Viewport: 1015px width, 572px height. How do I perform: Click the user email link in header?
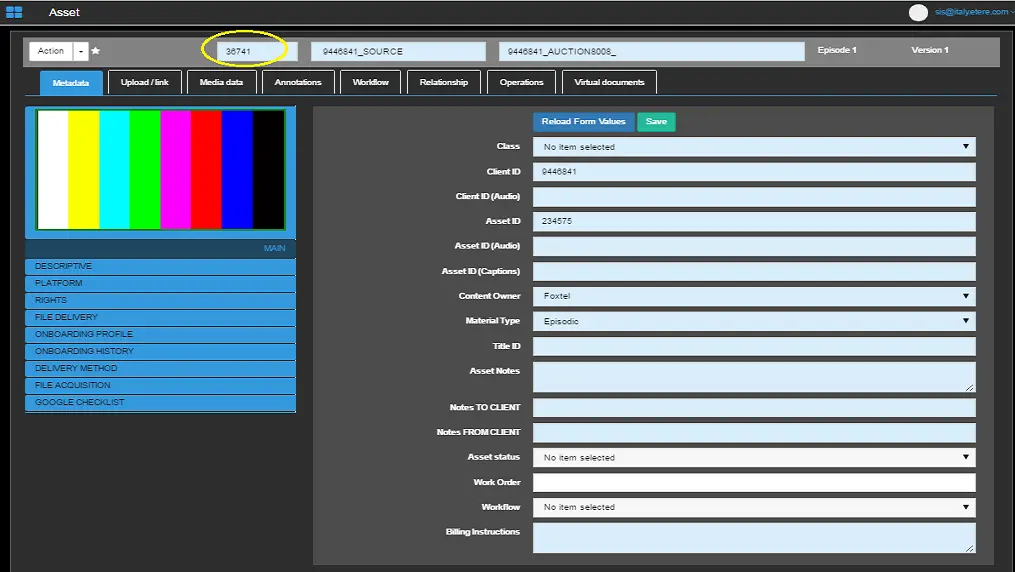(x=972, y=12)
